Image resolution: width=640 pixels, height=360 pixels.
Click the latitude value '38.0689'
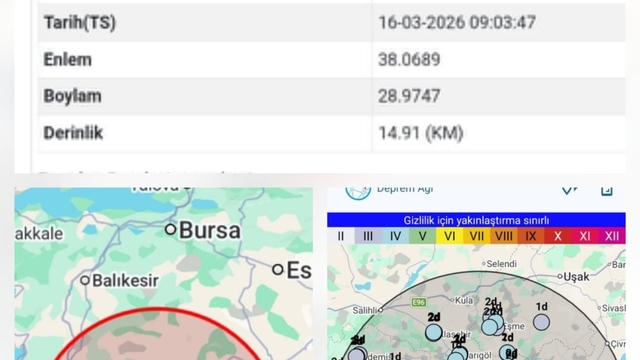(409, 60)
